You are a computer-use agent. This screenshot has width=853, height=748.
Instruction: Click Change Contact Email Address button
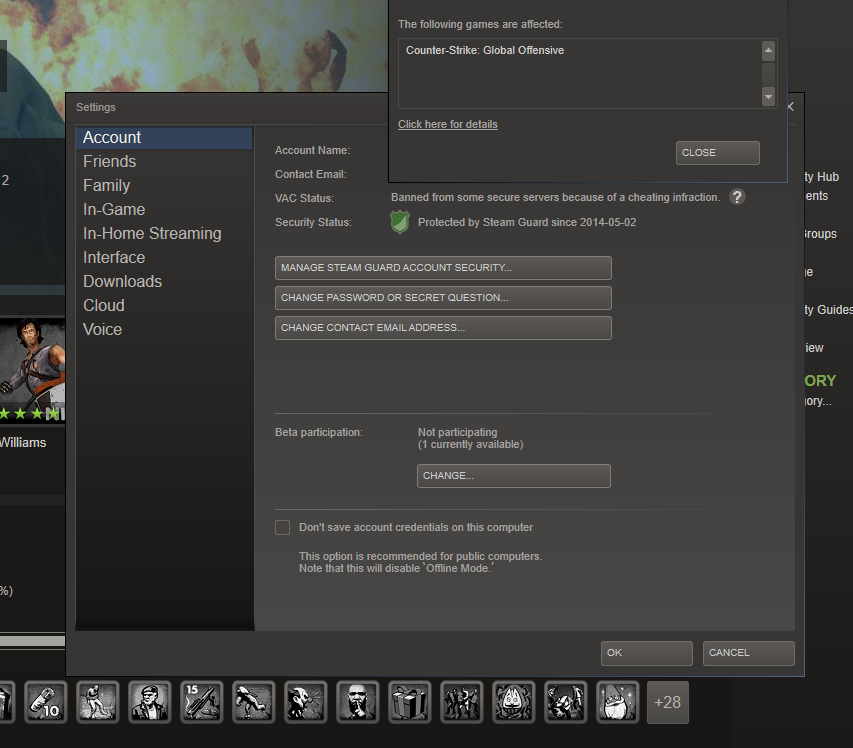click(443, 327)
